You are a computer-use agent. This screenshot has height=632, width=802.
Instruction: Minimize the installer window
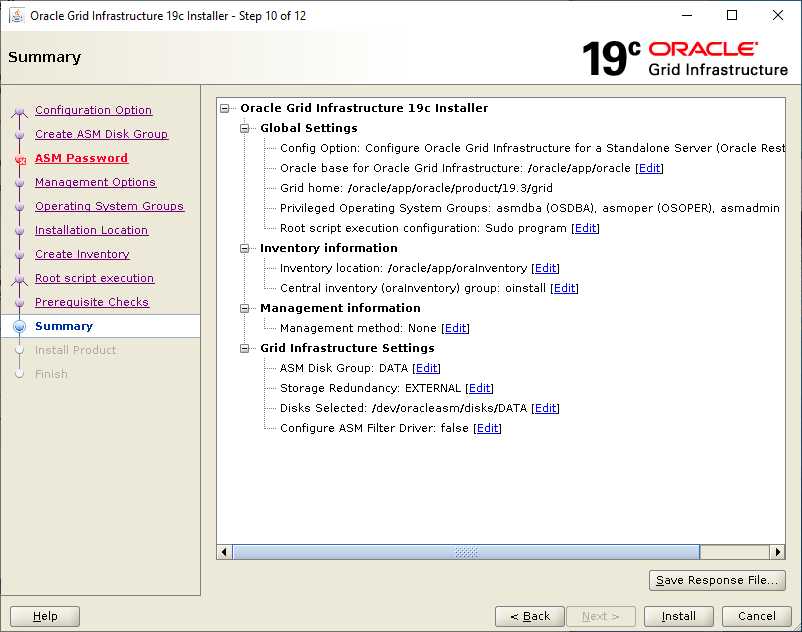coord(687,15)
